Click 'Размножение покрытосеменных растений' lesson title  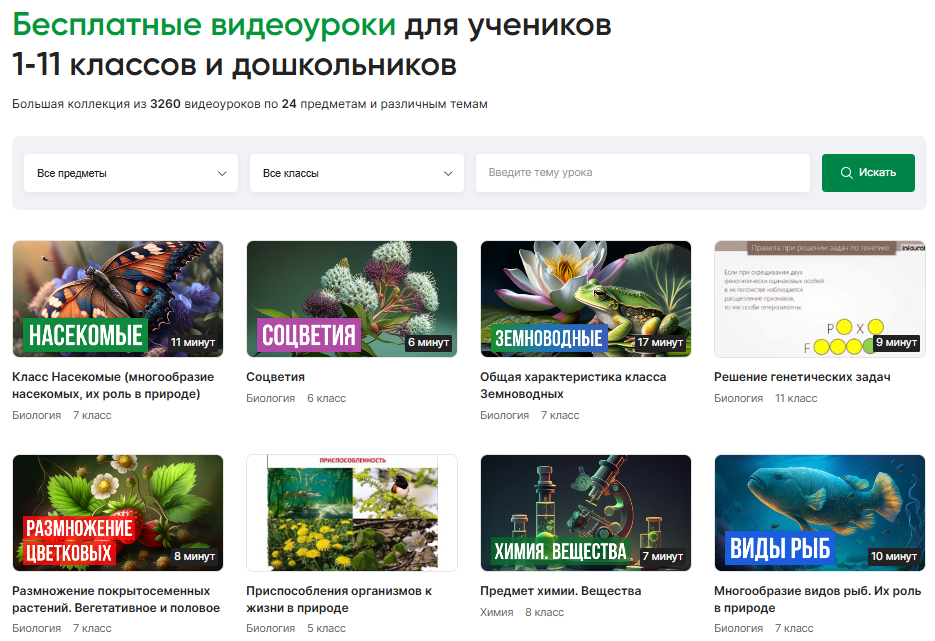pyautogui.click(x=115, y=599)
